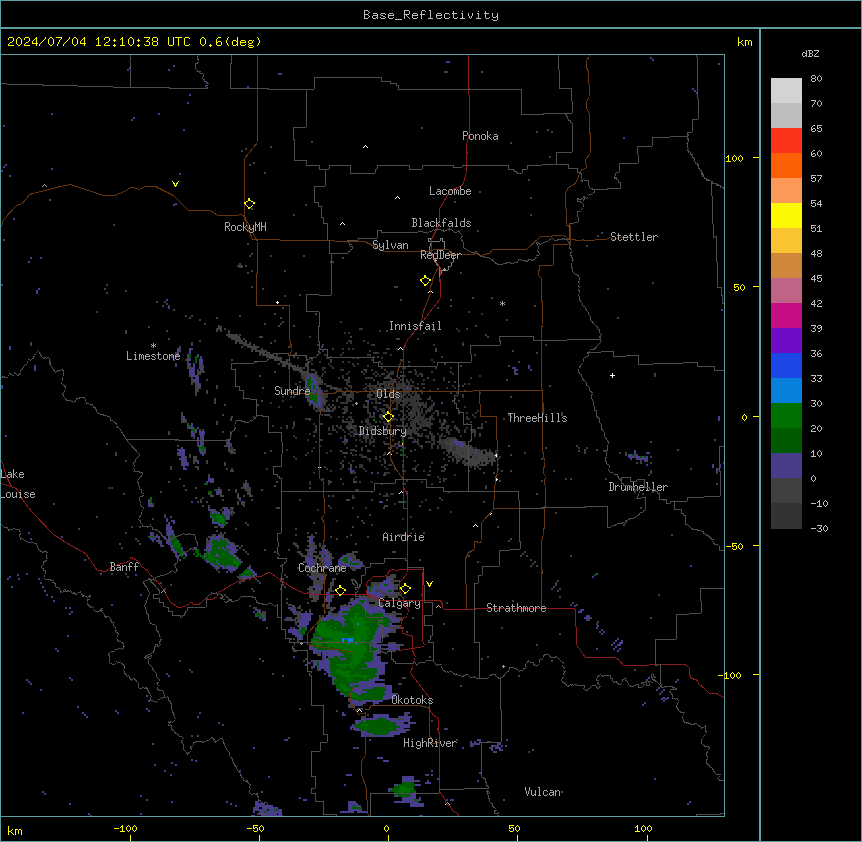Screen dimensions: 862x842
Task: Click the Olds town label
Action: (x=388, y=394)
